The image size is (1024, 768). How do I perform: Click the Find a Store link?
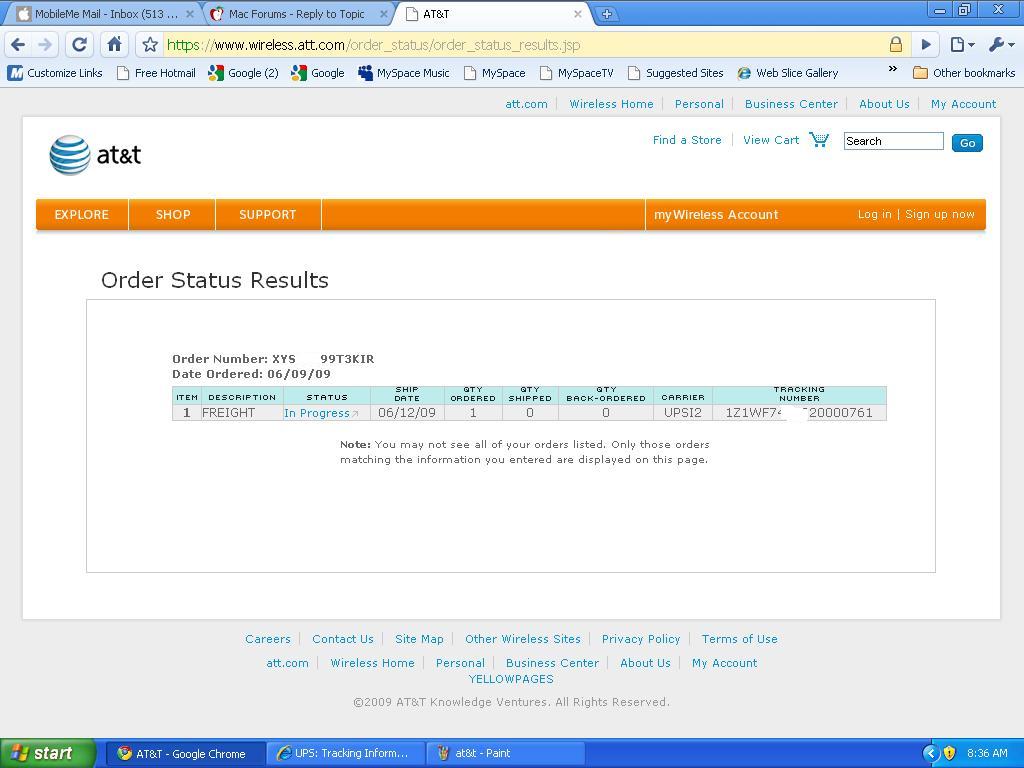click(x=687, y=140)
